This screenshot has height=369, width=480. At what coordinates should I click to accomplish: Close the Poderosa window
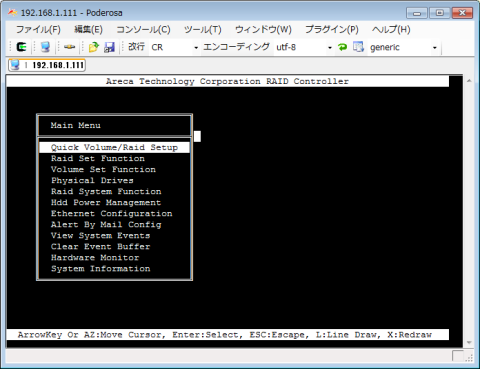pyautogui.click(x=462, y=13)
